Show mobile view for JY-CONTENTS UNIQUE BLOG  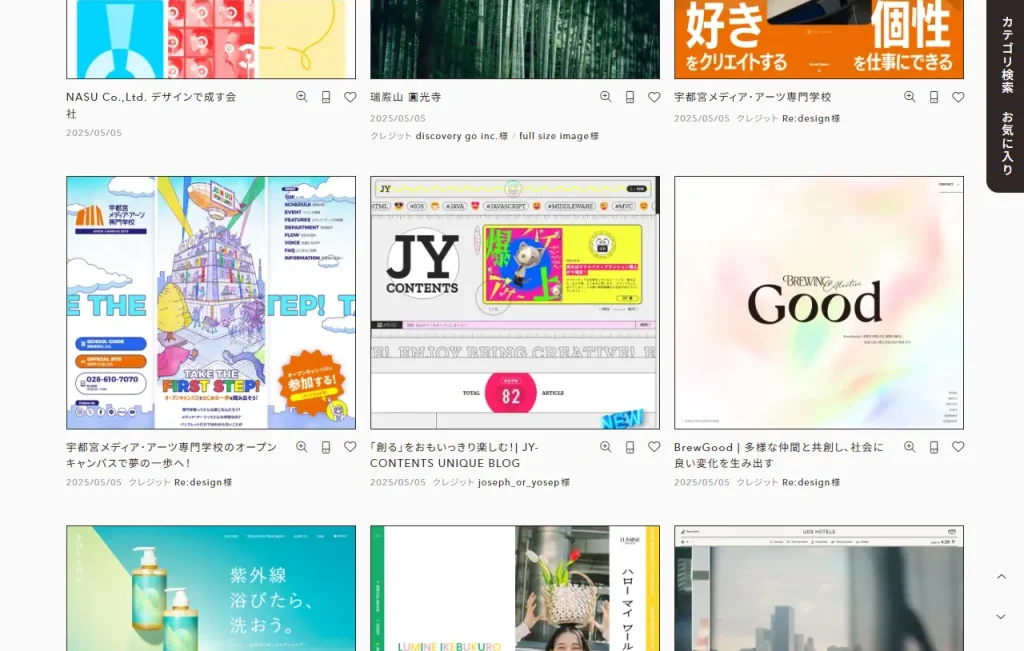630,447
